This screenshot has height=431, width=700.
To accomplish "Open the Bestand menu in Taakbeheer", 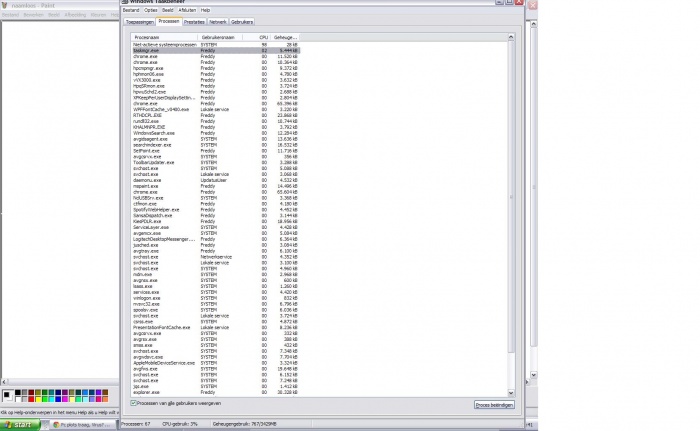I will pos(131,10).
